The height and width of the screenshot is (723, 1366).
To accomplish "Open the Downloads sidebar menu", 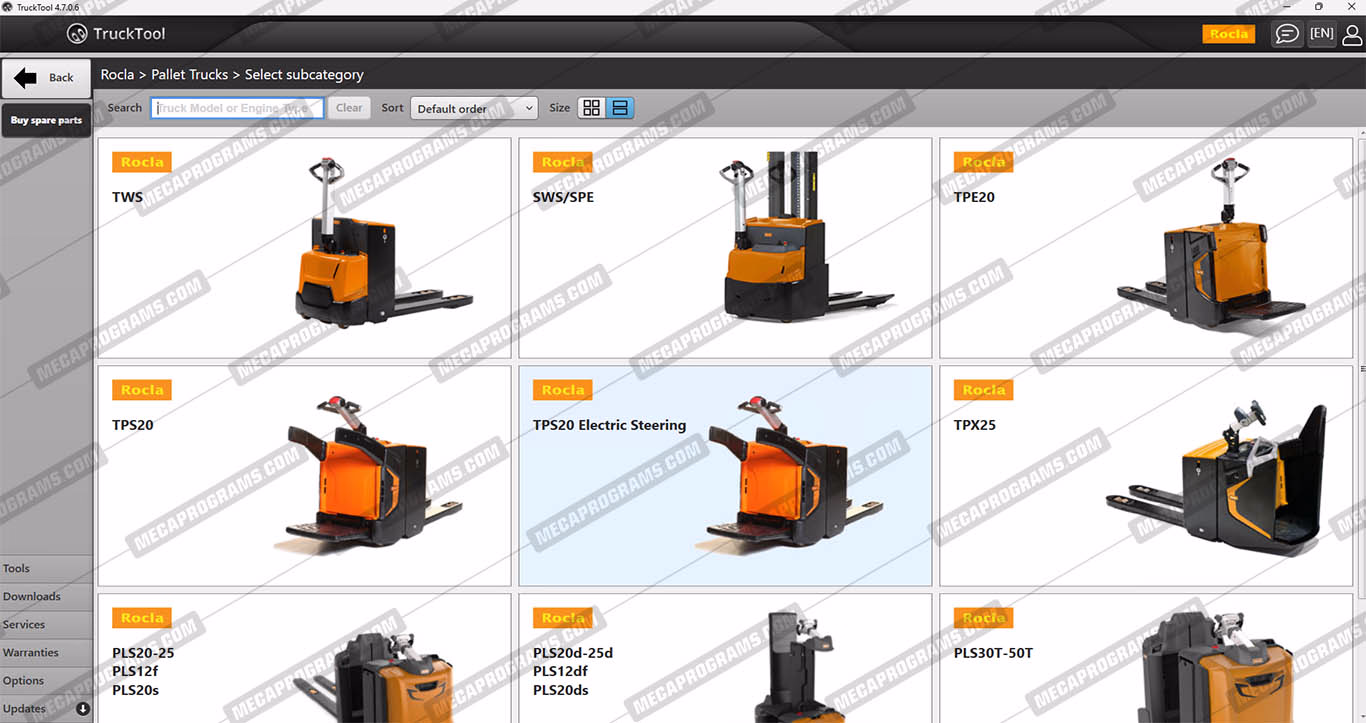I will 46,596.
